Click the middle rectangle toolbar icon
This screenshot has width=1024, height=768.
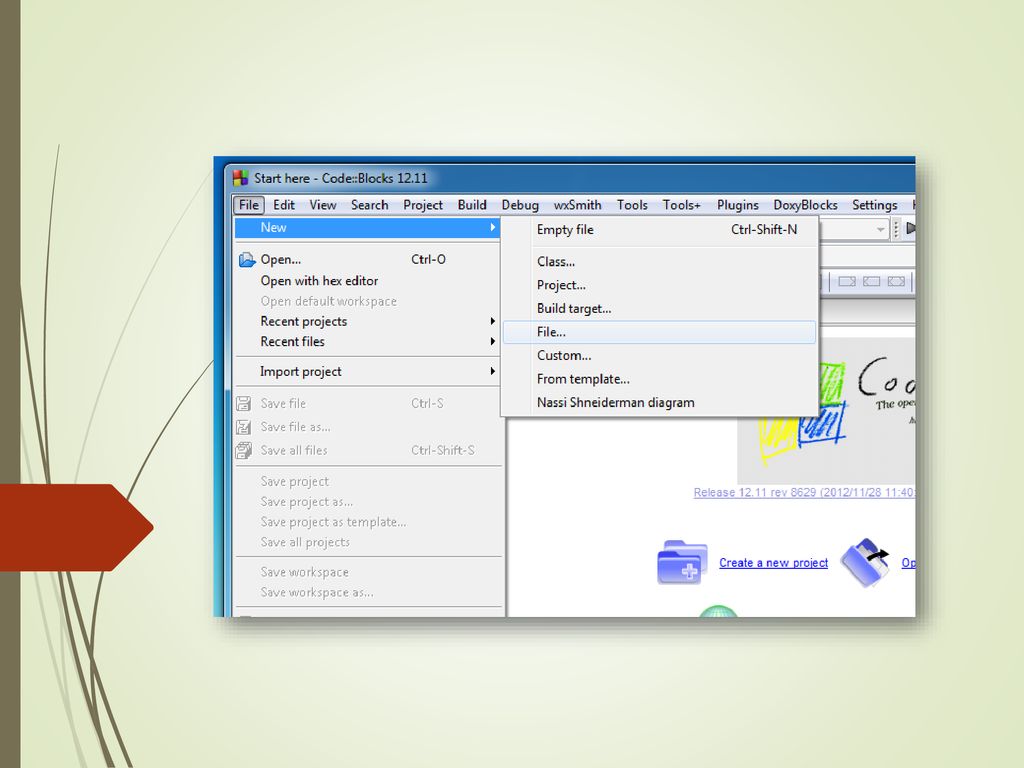click(x=871, y=281)
